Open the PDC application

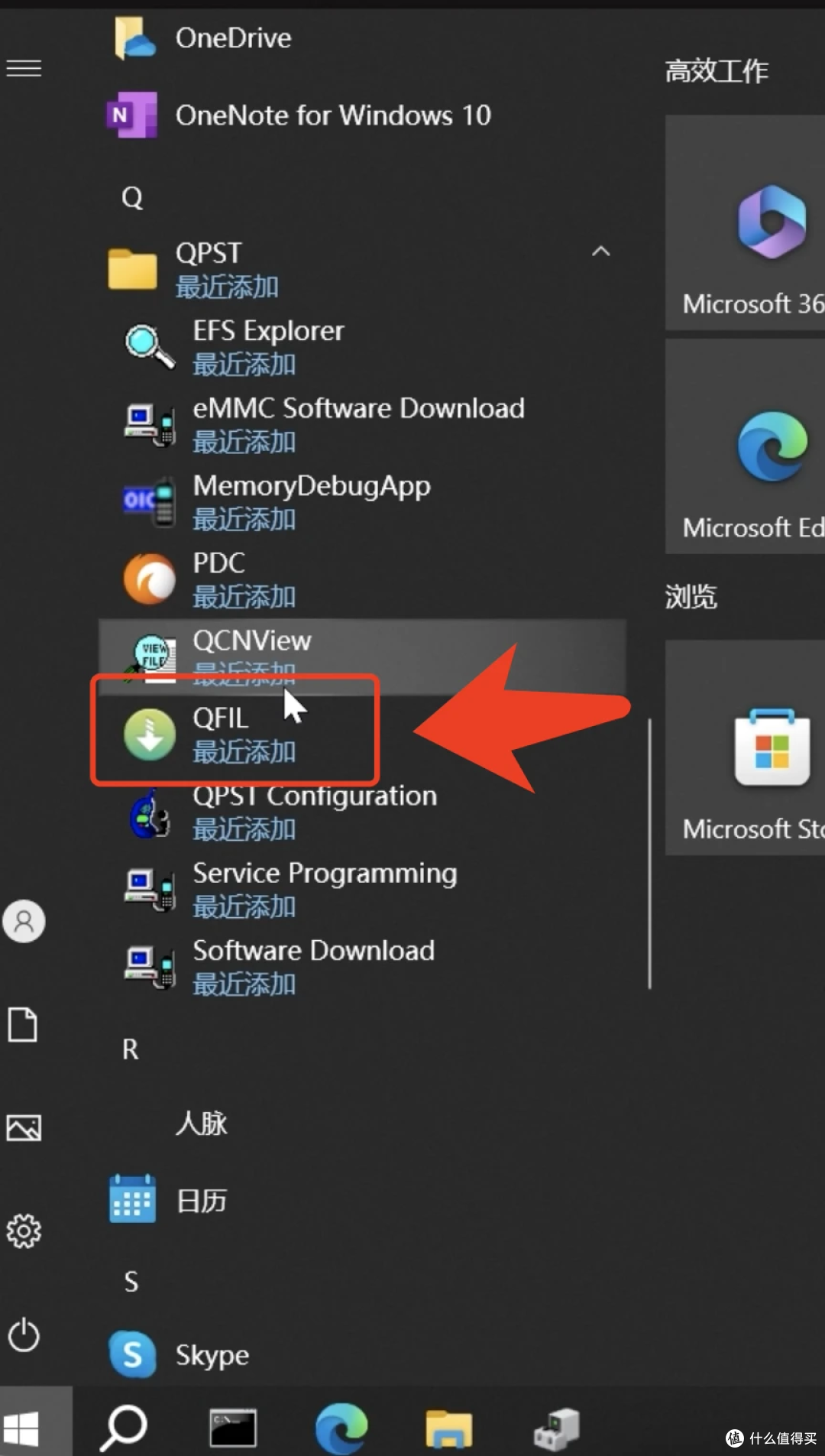pos(218,579)
